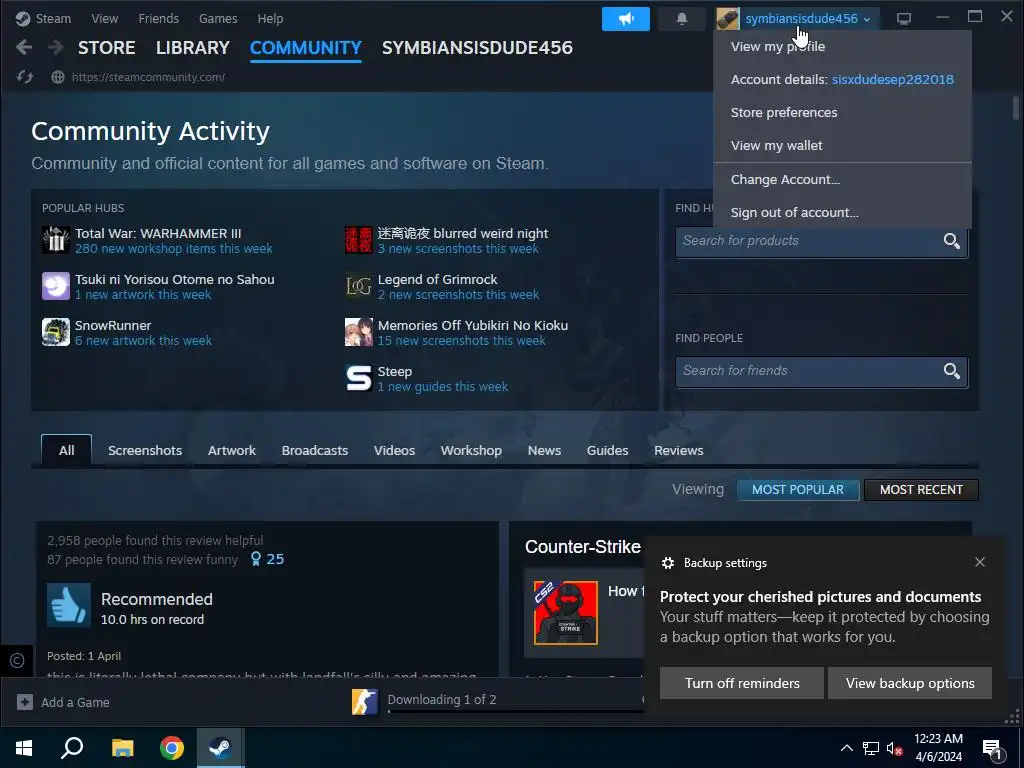The width and height of the screenshot is (1024, 768).
Task: Choose Store preferences
Action: [784, 112]
